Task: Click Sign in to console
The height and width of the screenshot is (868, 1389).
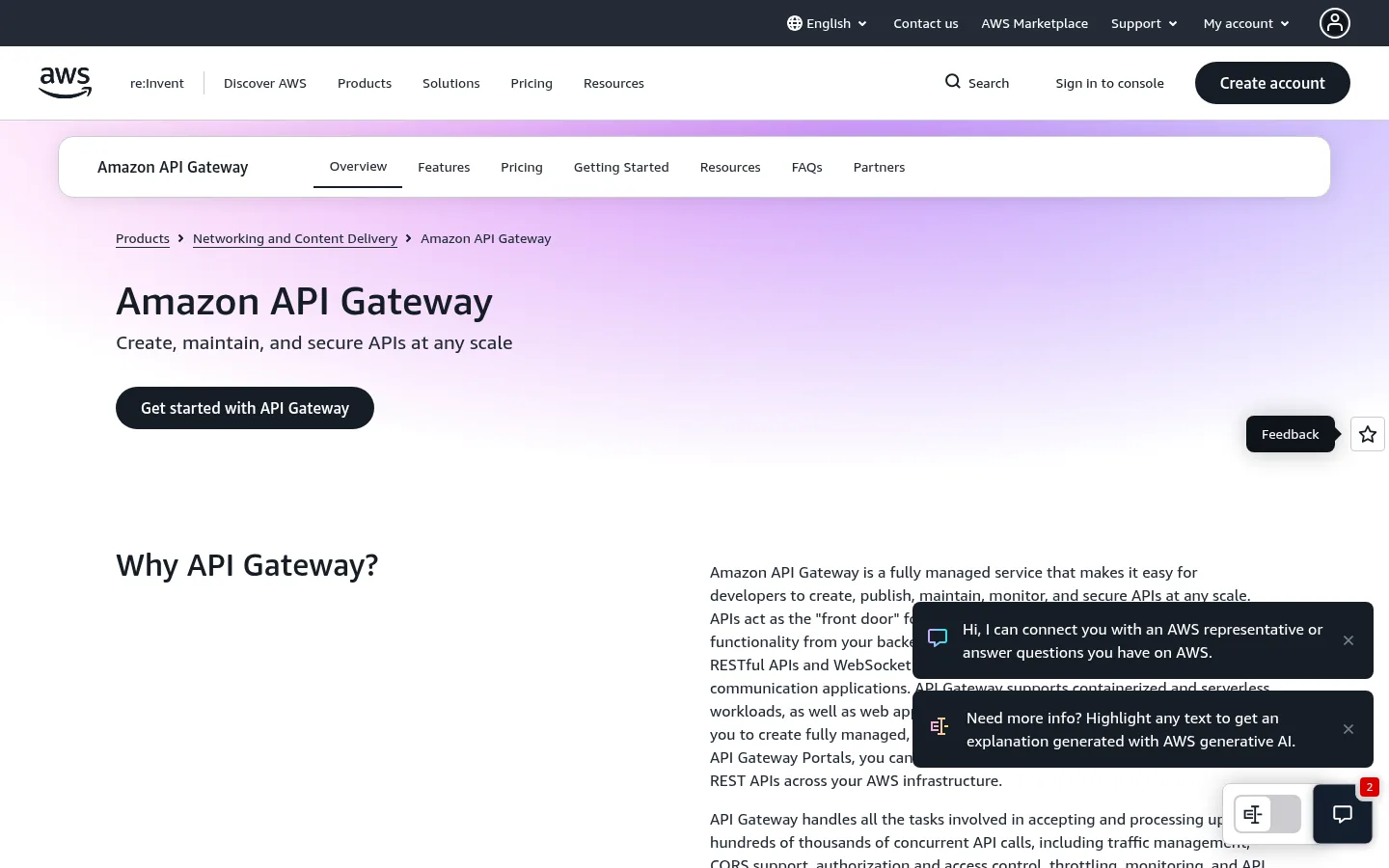Action: (x=1110, y=83)
